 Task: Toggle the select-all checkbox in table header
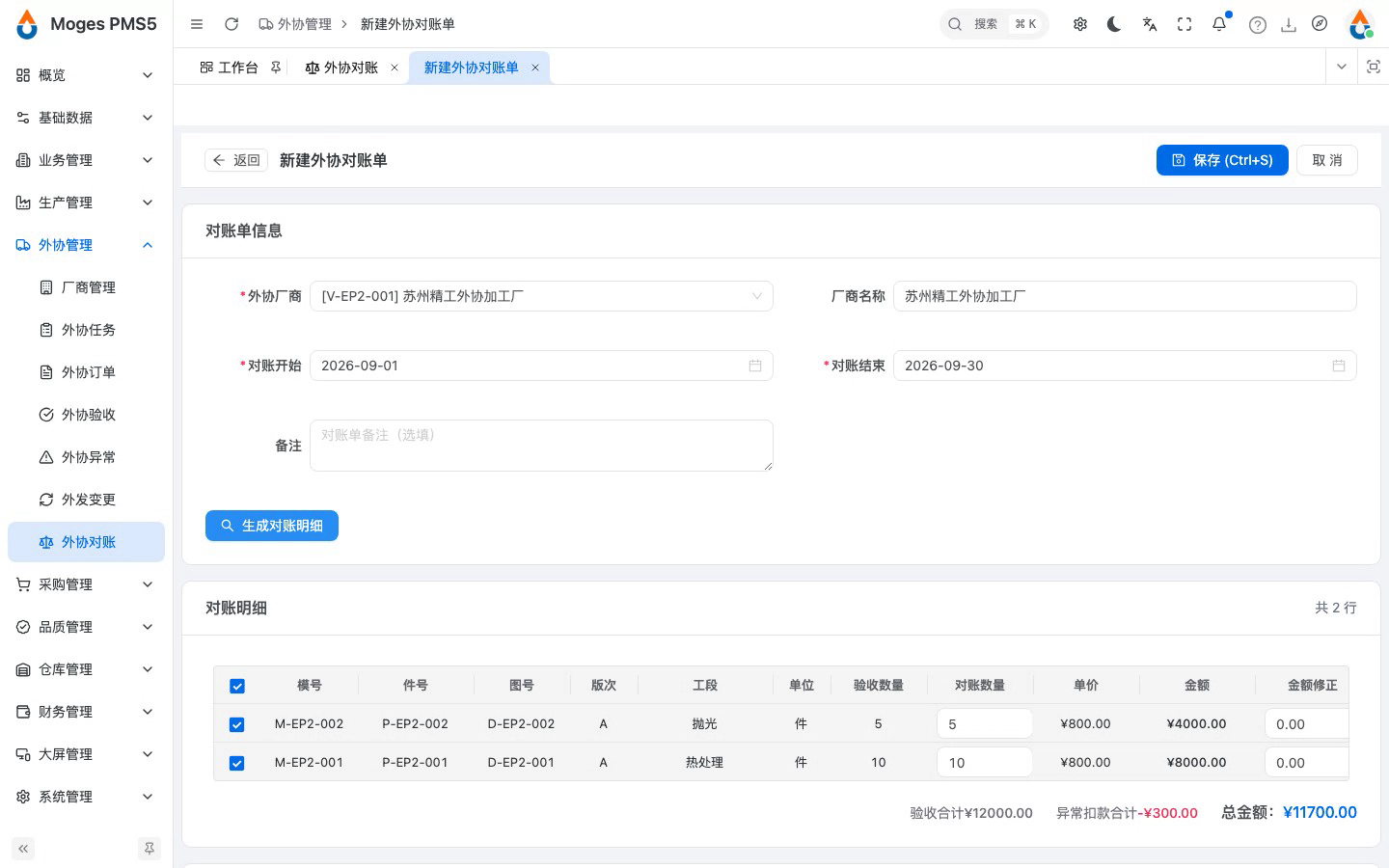click(x=237, y=687)
